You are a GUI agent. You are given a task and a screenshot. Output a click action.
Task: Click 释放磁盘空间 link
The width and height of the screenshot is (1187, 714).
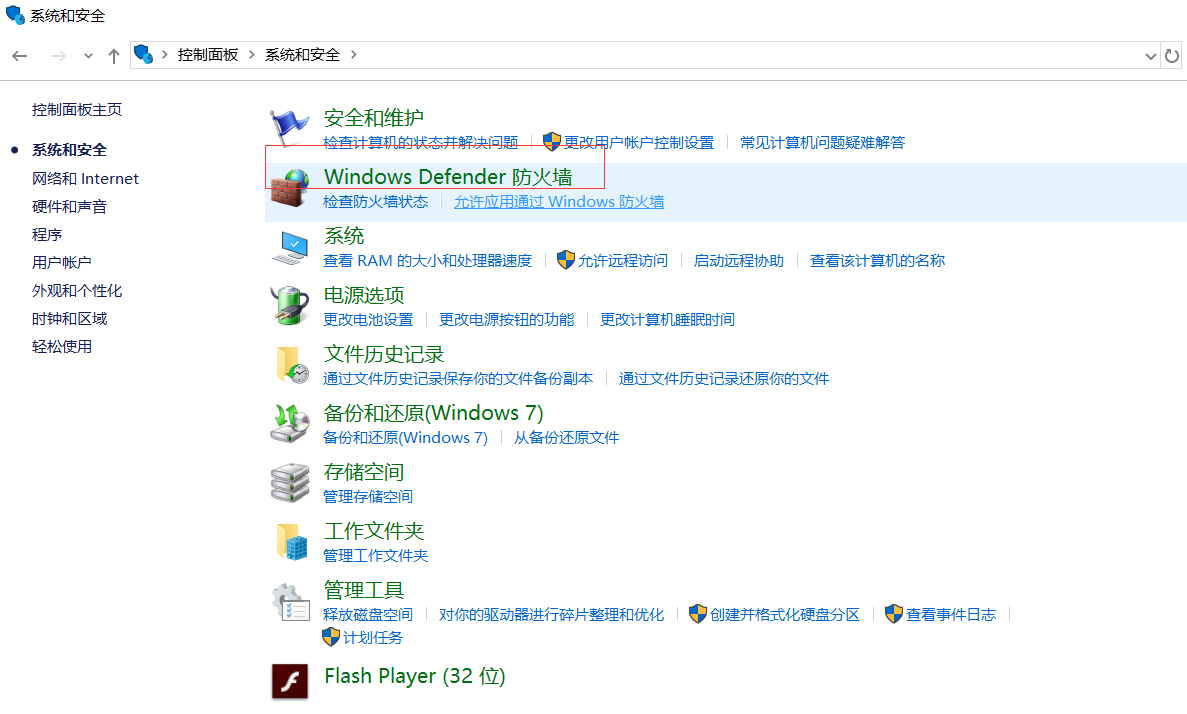(x=368, y=615)
